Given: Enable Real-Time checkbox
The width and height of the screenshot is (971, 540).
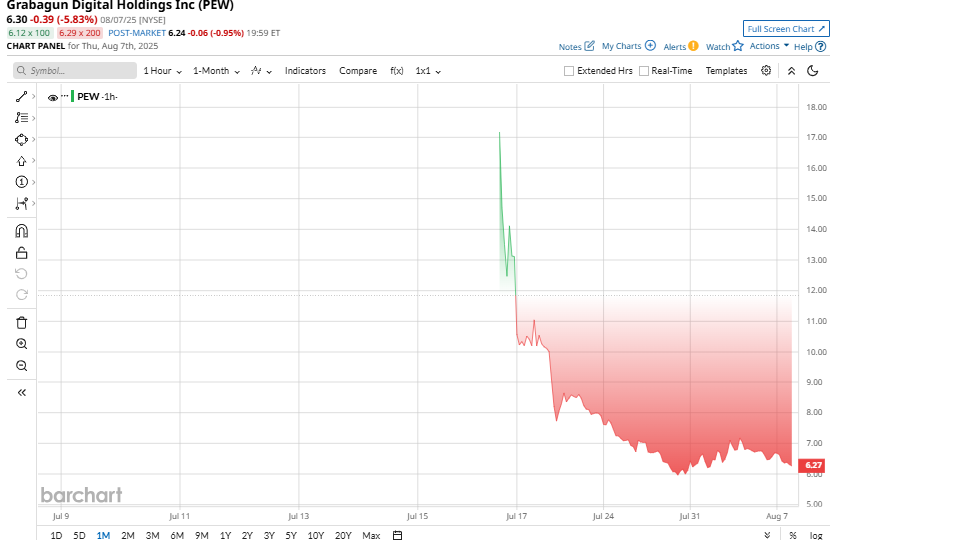Looking at the screenshot, I should (x=644, y=71).
